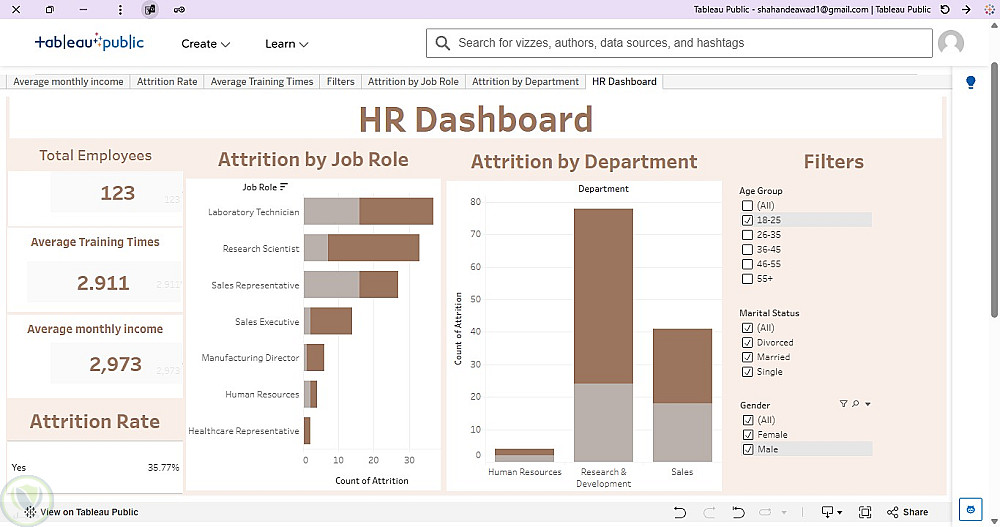
Task: Expand the Learn dropdown menu
Action: click(x=286, y=44)
